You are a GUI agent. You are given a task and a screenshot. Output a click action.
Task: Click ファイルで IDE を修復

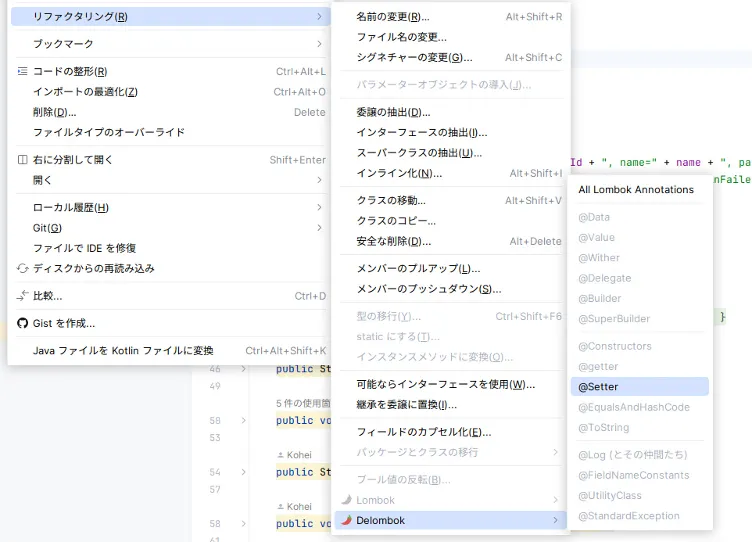(84, 248)
